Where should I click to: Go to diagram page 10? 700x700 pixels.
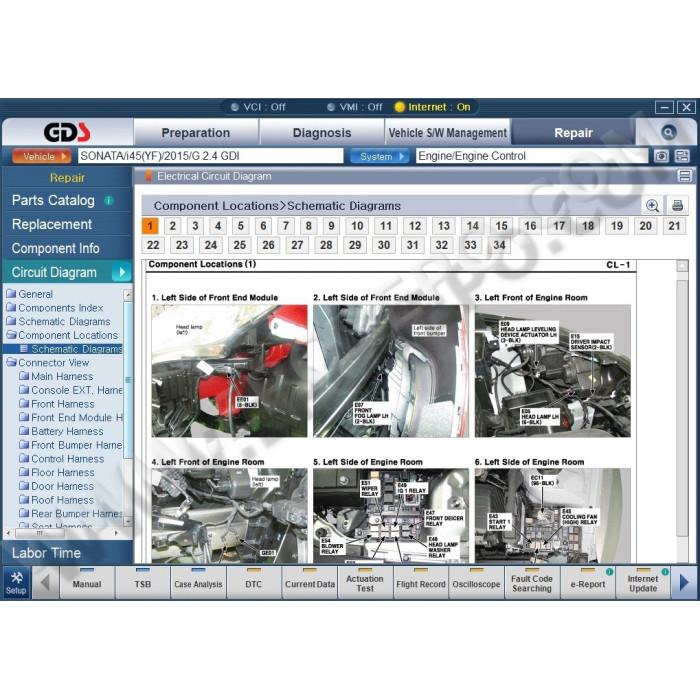tap(357, 226)
